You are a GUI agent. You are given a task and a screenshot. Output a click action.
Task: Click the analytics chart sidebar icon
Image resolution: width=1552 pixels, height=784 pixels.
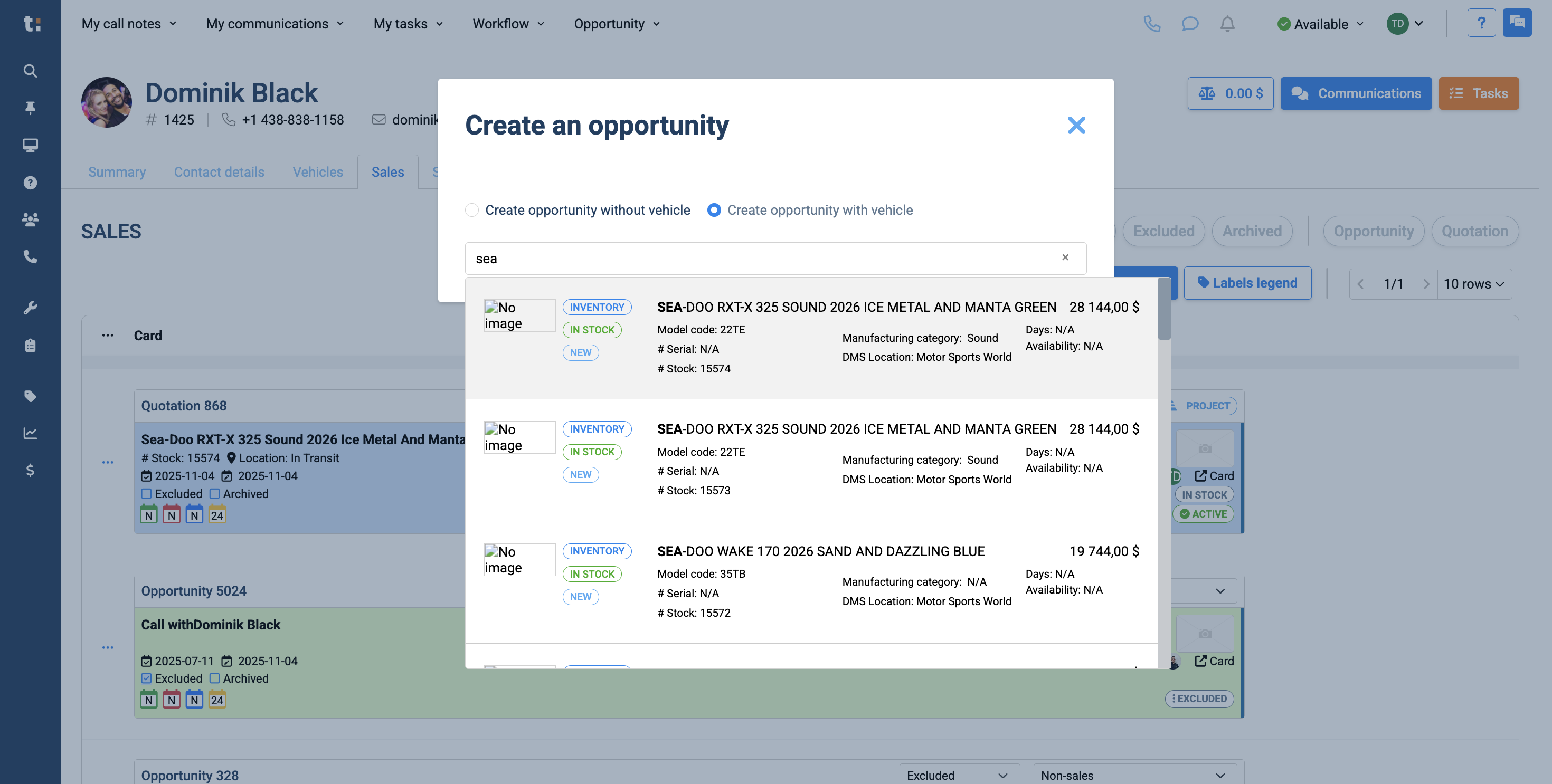(30, 433)
